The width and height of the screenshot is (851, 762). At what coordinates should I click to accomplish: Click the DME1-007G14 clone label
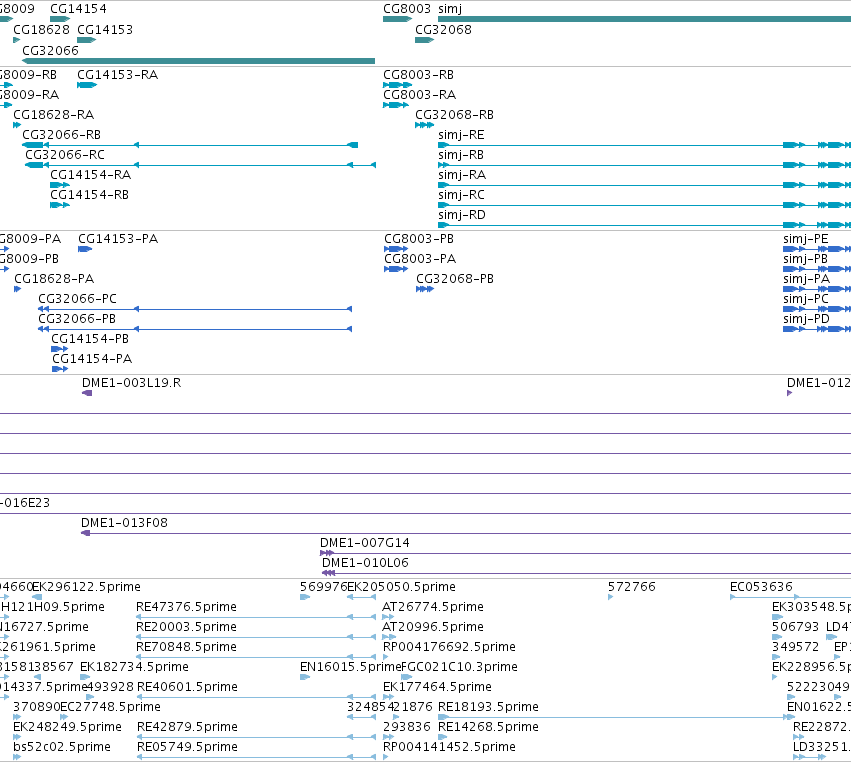365,543
